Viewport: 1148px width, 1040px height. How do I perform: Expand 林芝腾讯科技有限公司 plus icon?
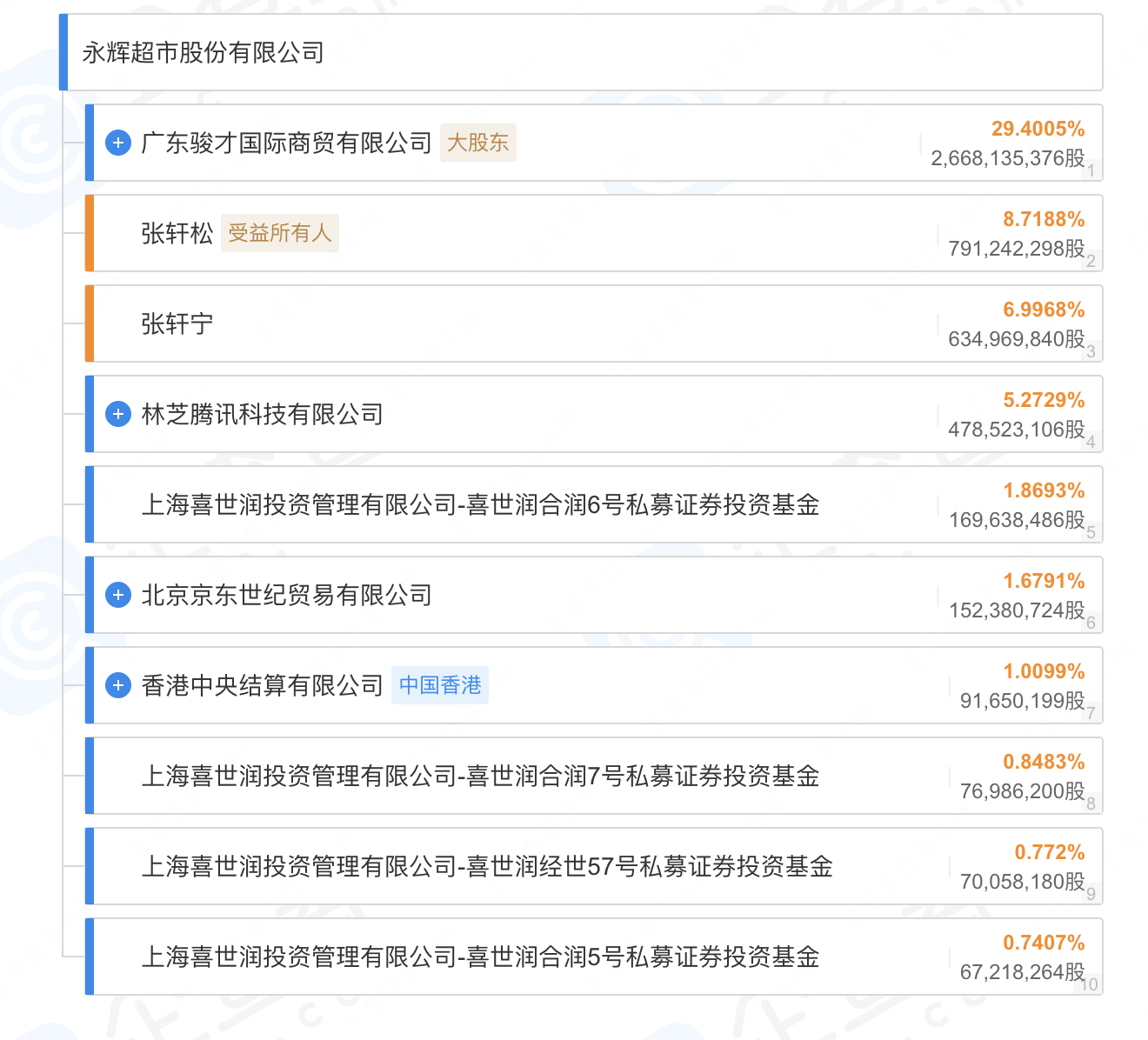pos(118,414)
